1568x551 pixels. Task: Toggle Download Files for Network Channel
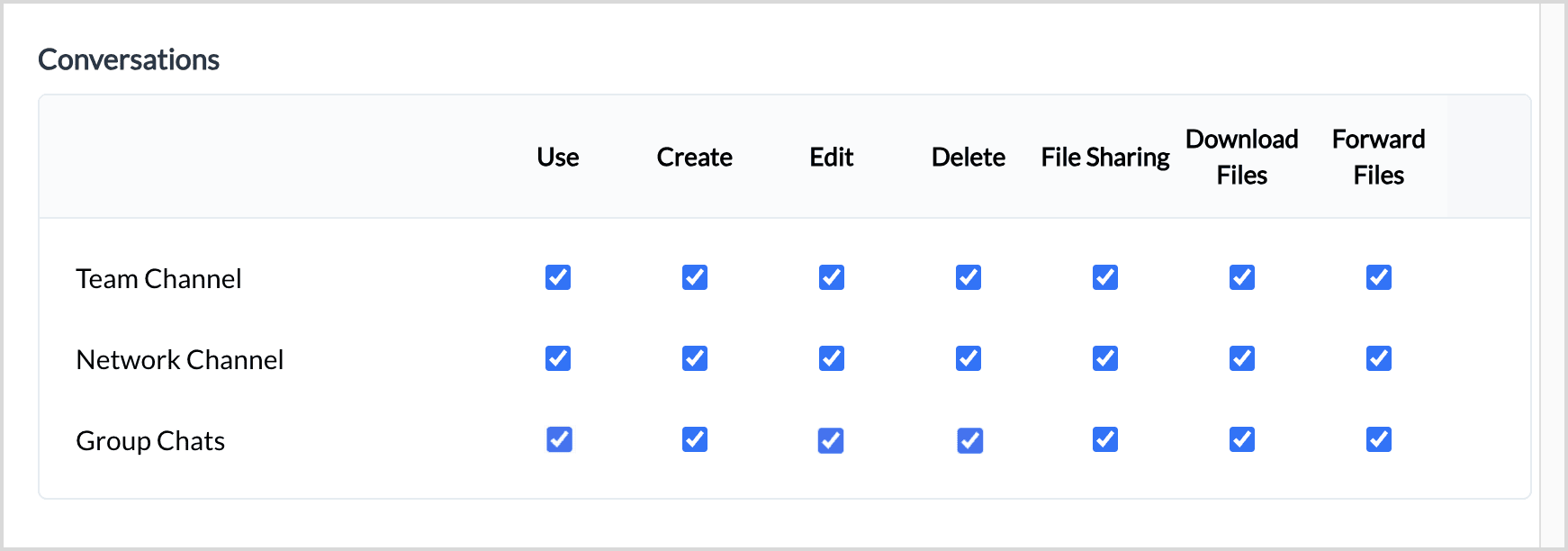1242,358
